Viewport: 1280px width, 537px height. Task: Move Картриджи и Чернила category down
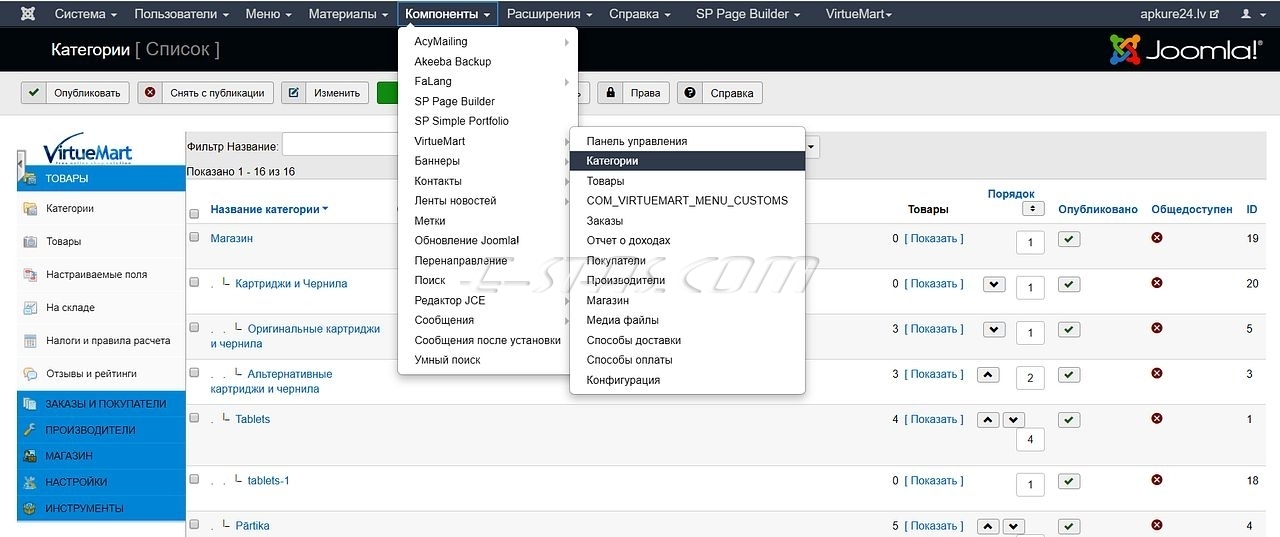(x=994, y=284)
